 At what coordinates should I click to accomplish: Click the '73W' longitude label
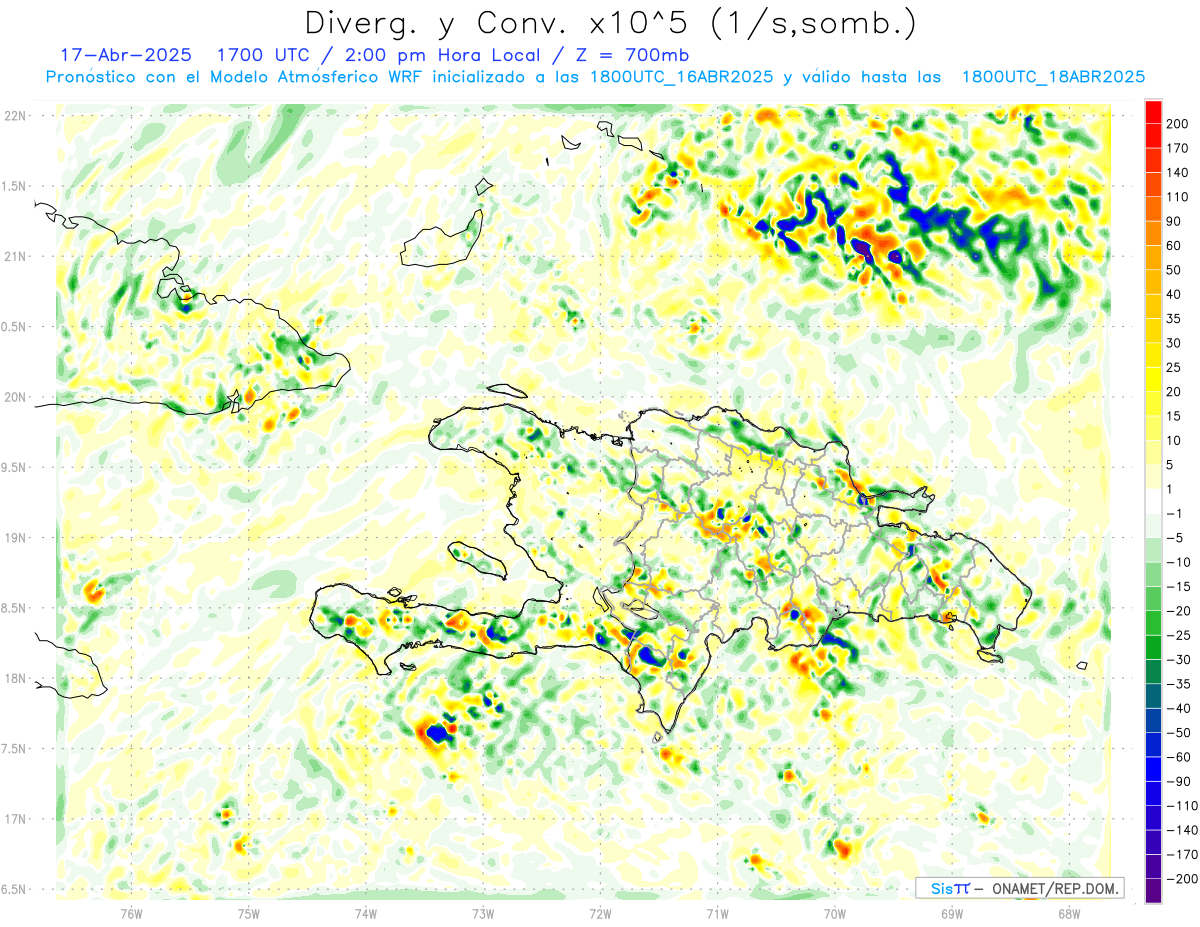[x=483, y=913]
